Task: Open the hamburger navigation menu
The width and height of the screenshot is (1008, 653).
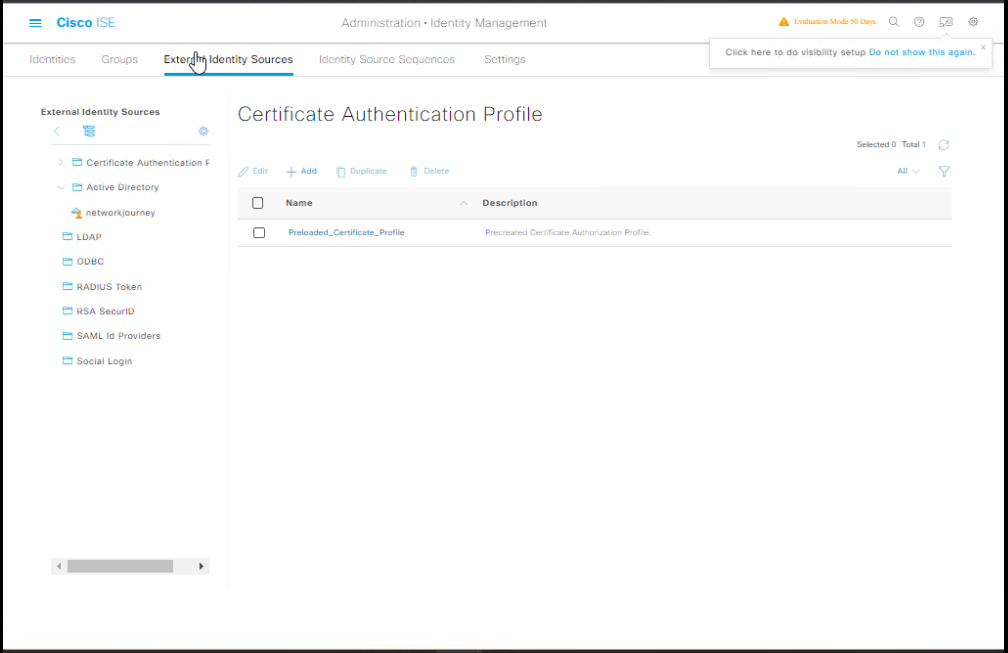Action: pyautogui.click(x=35, y=23)
